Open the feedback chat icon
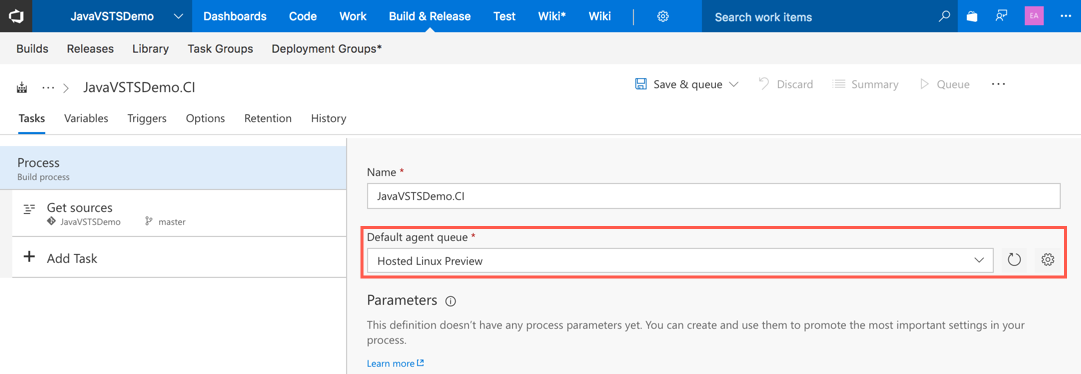The height and width of the screenshot is (374, 1081). (x=1002, y=17)
